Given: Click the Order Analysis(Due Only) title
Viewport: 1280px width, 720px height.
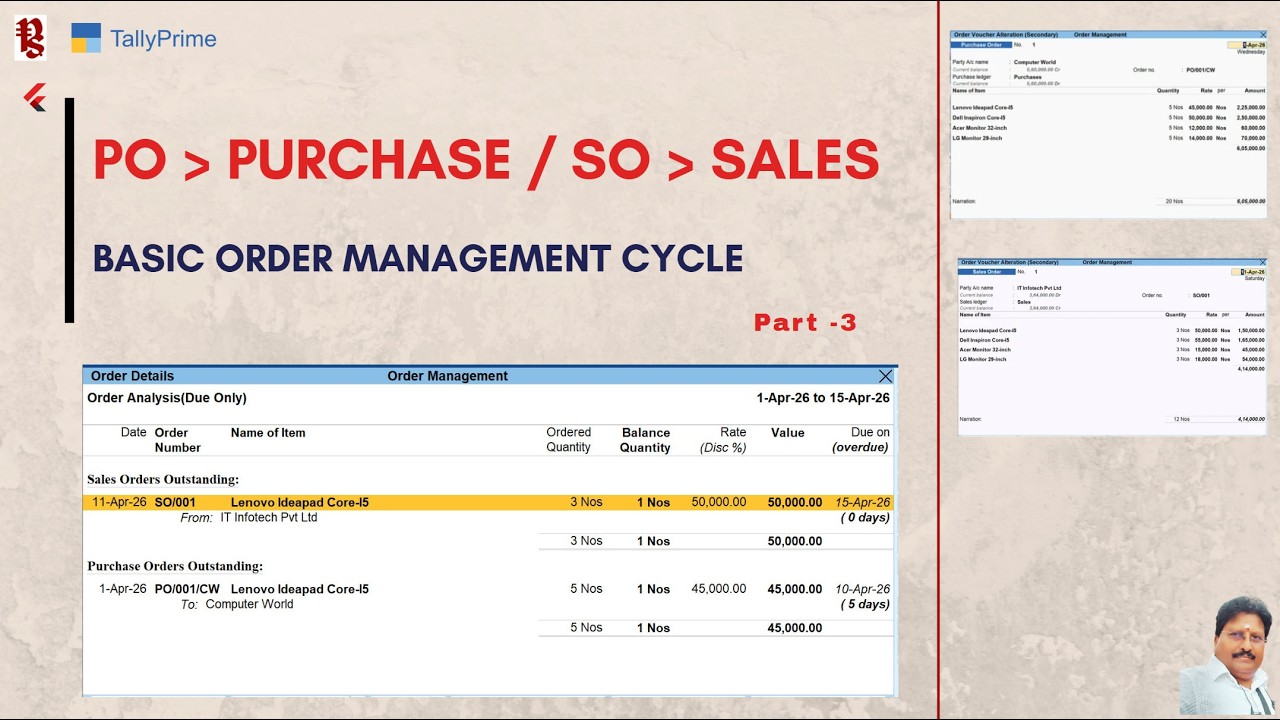Looking at the screenshot, I should pos(167,398).
